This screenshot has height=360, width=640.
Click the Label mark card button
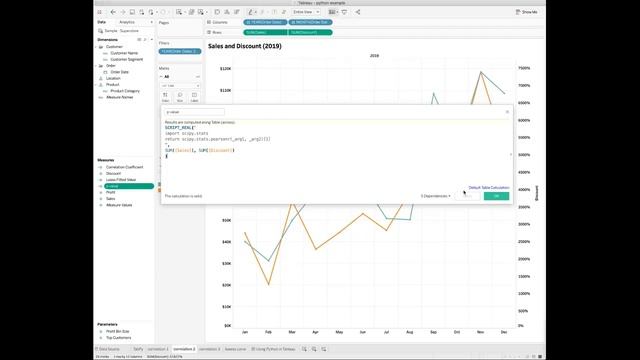194,97
